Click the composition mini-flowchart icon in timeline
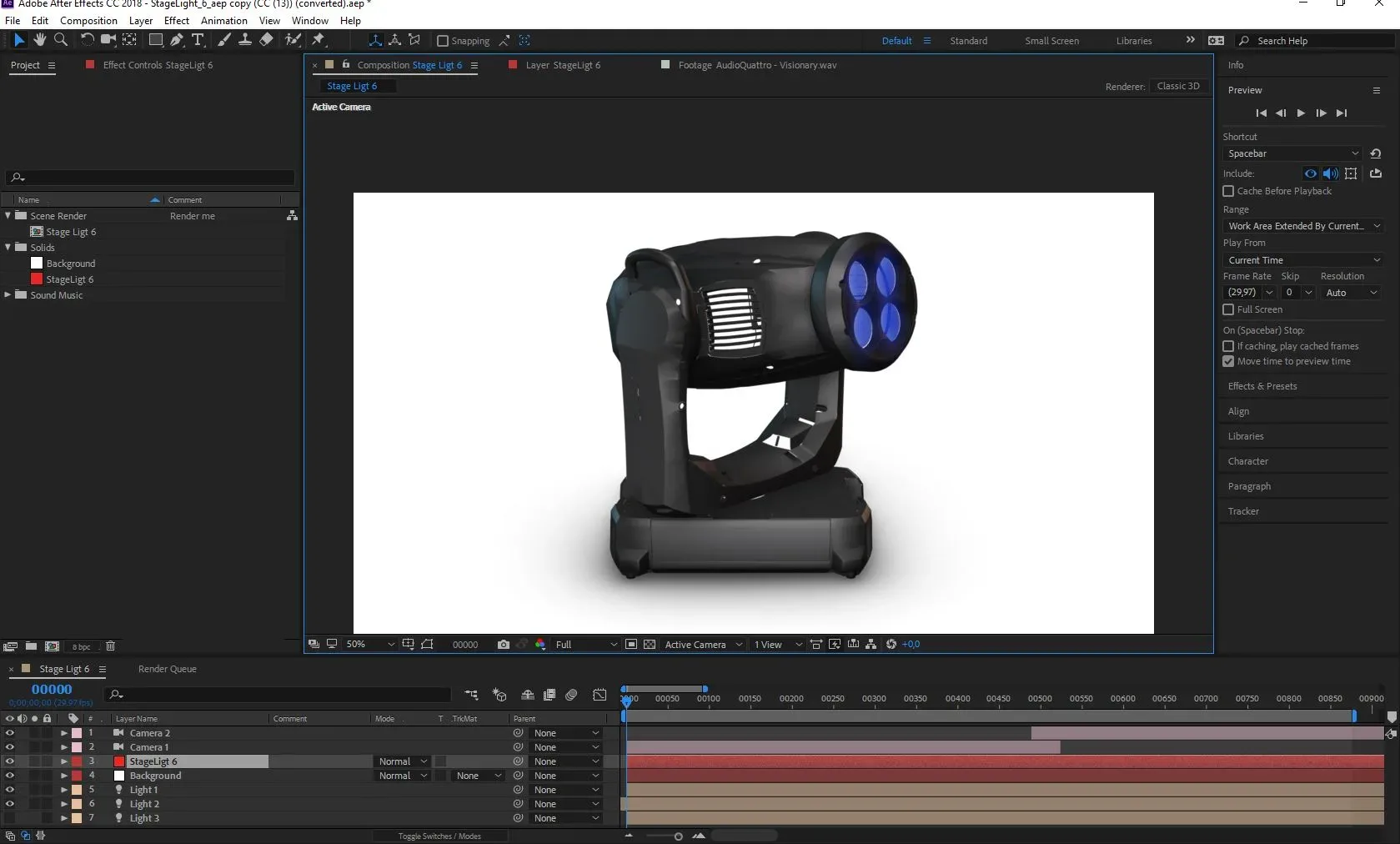This screenshot has width=1400, height=844. point(471,695)
